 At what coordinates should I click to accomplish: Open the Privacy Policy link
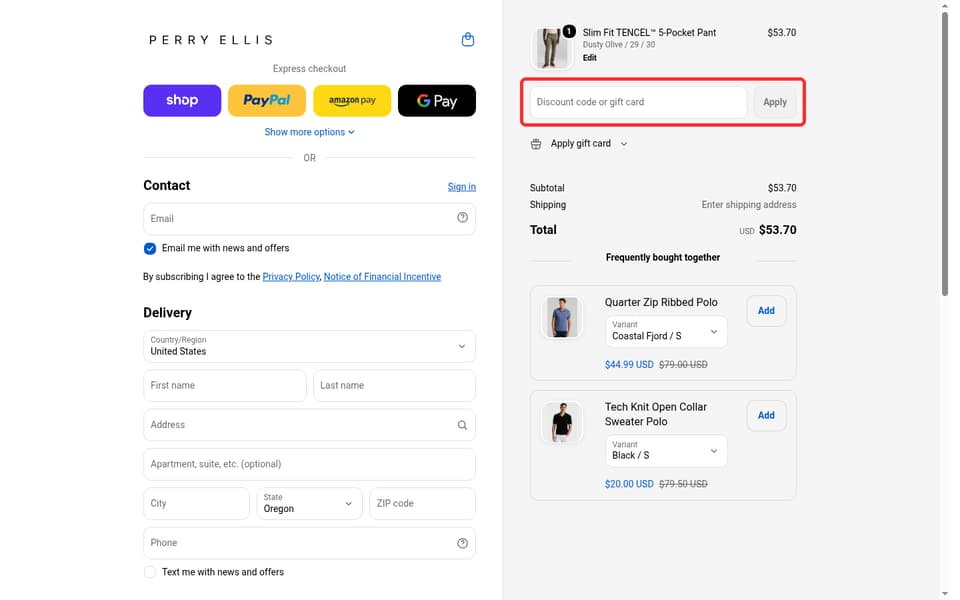(291, 277)
